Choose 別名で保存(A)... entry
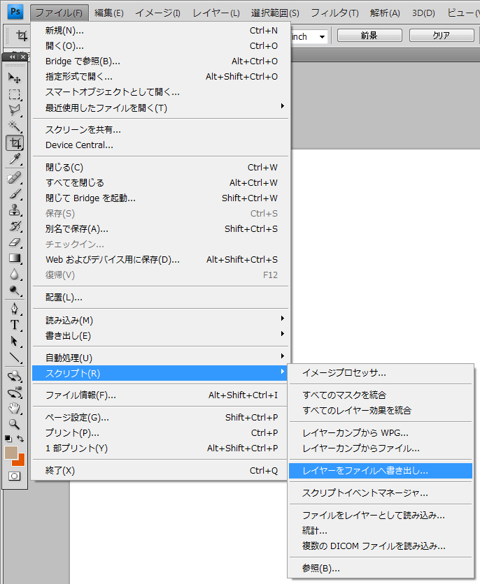 point(160,229)
